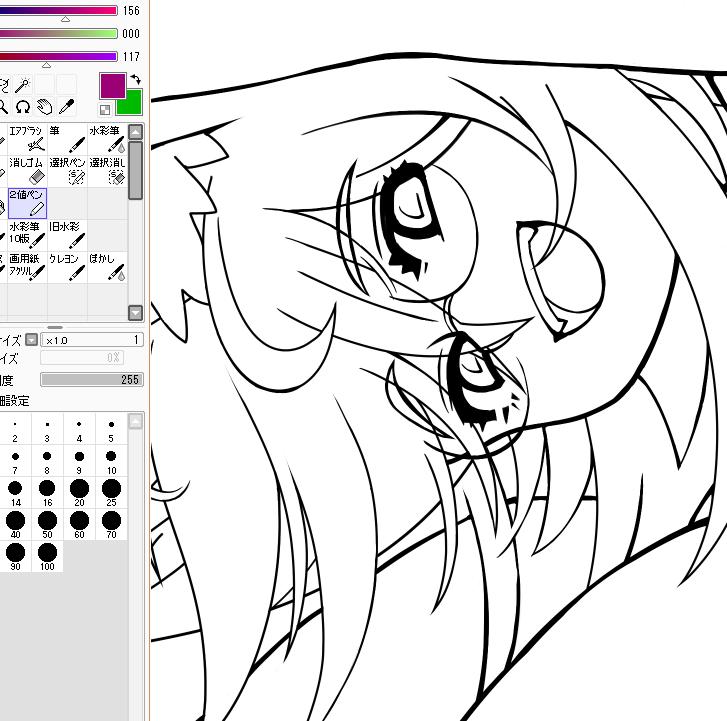The width and height of the screenshot is (727, 721).
Task: Choose brush size preset 60
Action: pos(79,526)
